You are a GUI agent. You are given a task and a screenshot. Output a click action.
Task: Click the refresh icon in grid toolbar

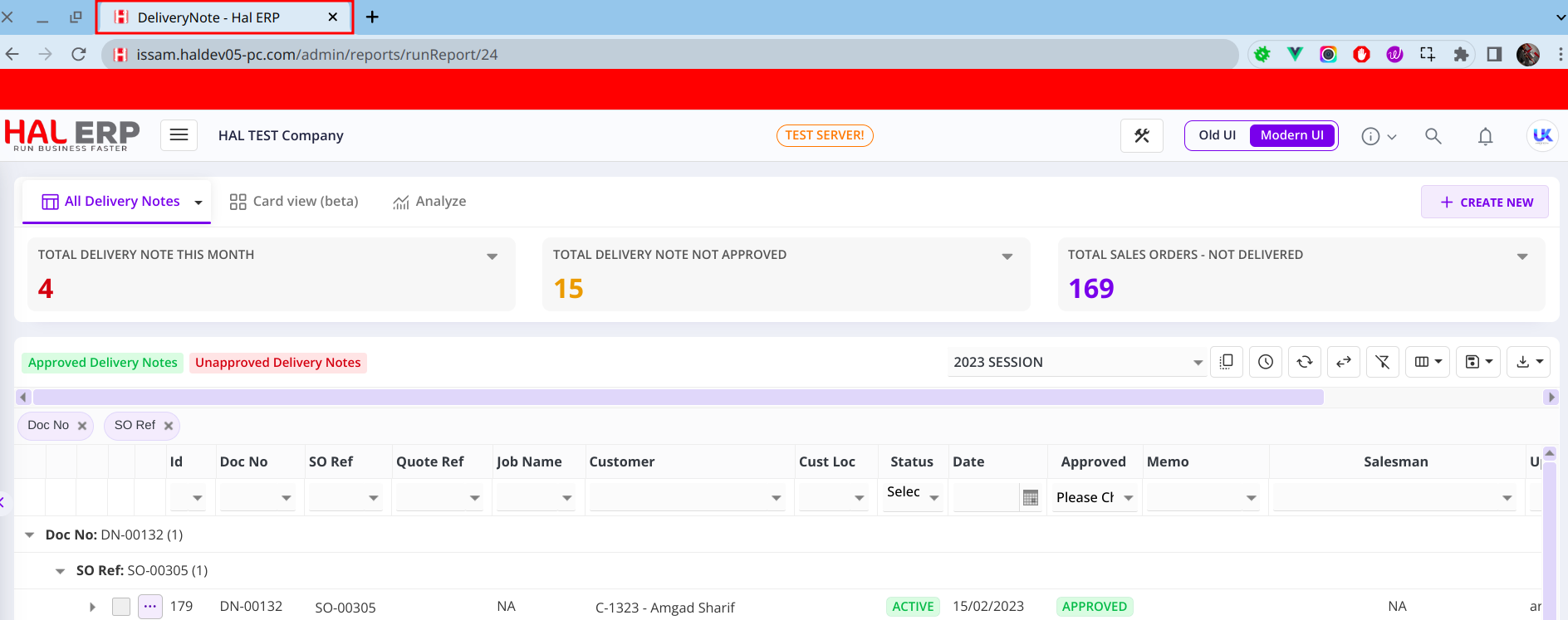click(x=1304, y=362)
